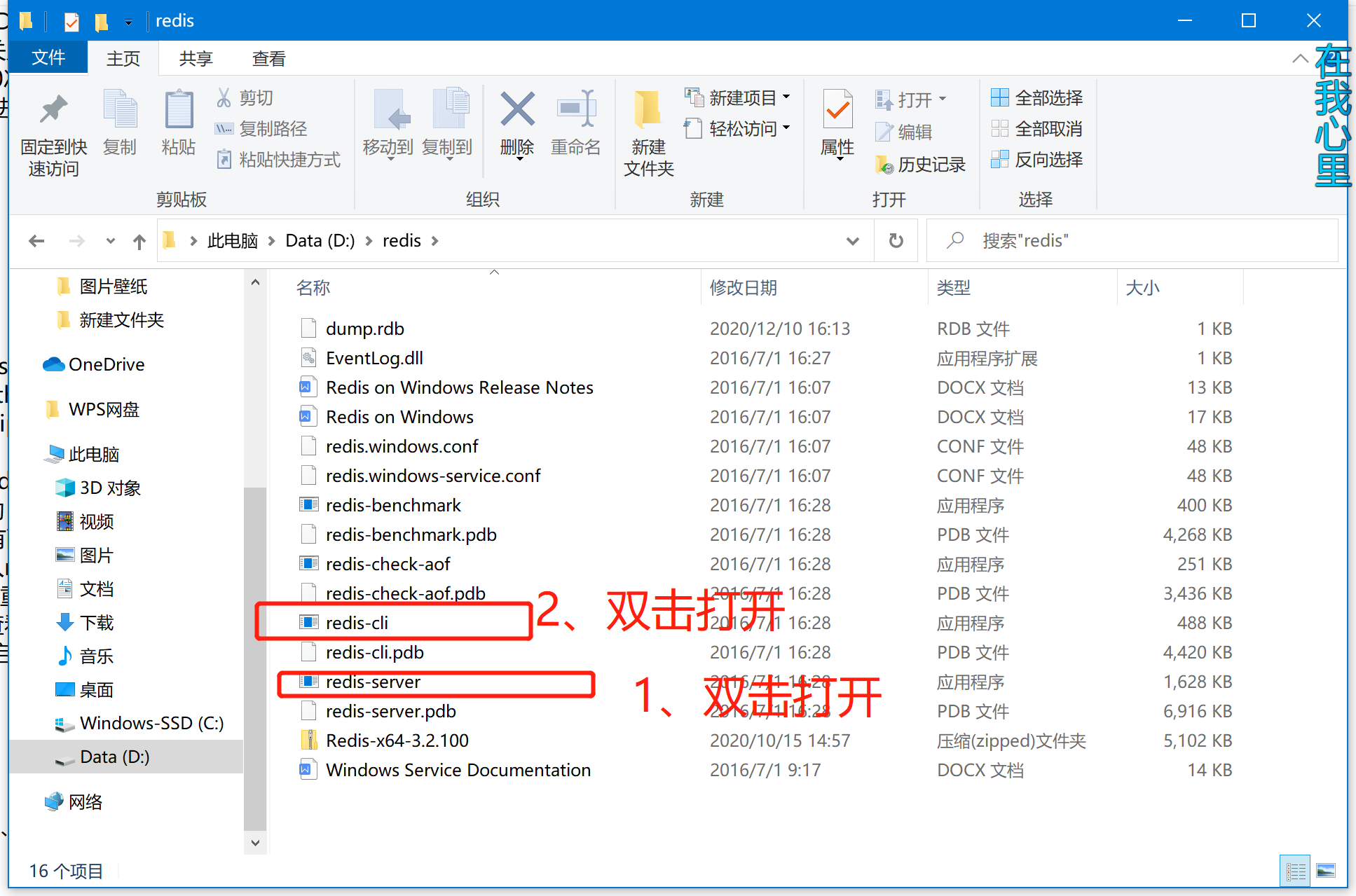Click Select all (全部选择) button
Image resolution: width=1356 pixels, height=896 pixels.
point(1037,97)
